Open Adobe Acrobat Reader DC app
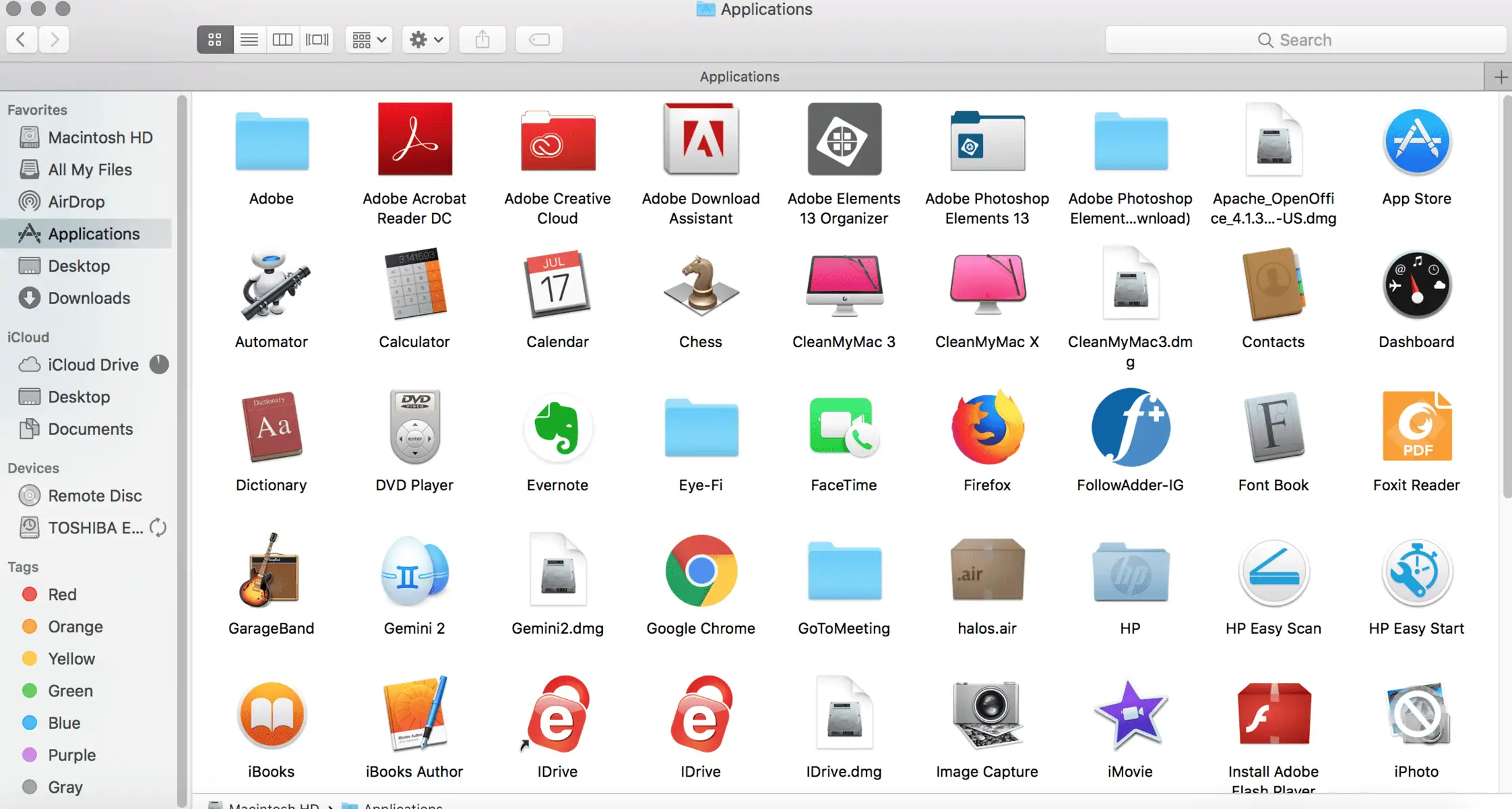Image resolution: width=1512 pixels, height=809 pixels. 414,139
